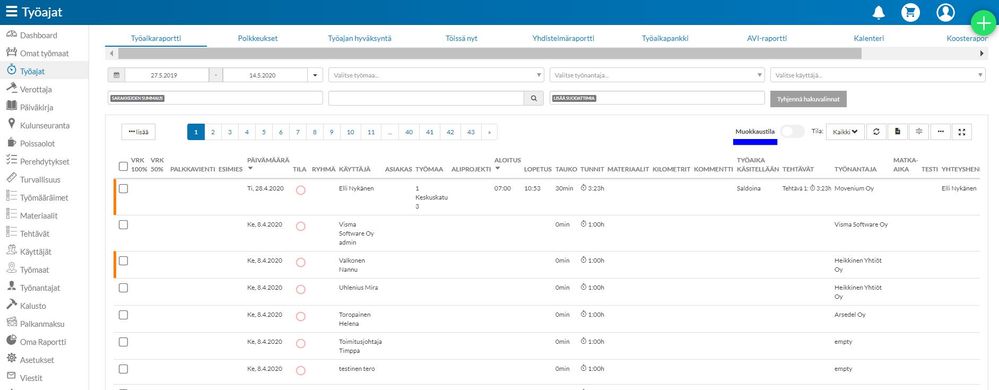999x390 pixels.
Task: Click the tab strip horizontal scrollbar
Action: click(489, 54)
